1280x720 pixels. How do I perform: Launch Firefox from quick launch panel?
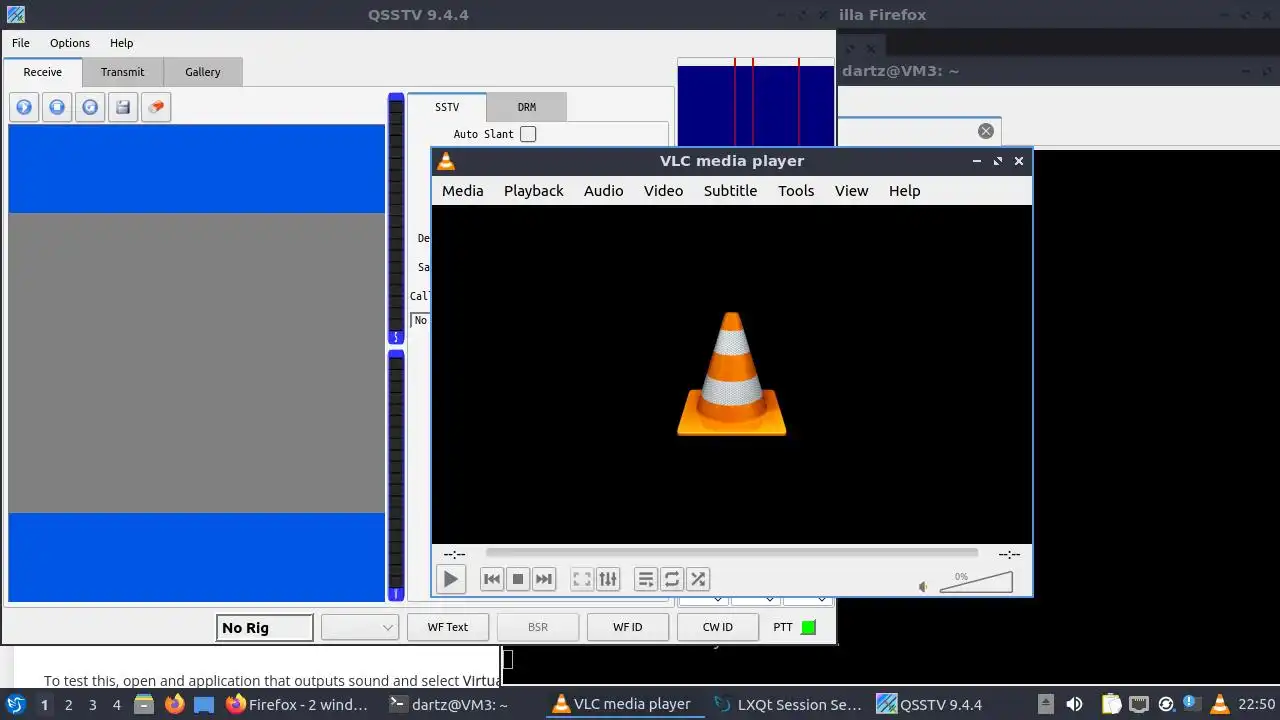[x=174, y=704]
